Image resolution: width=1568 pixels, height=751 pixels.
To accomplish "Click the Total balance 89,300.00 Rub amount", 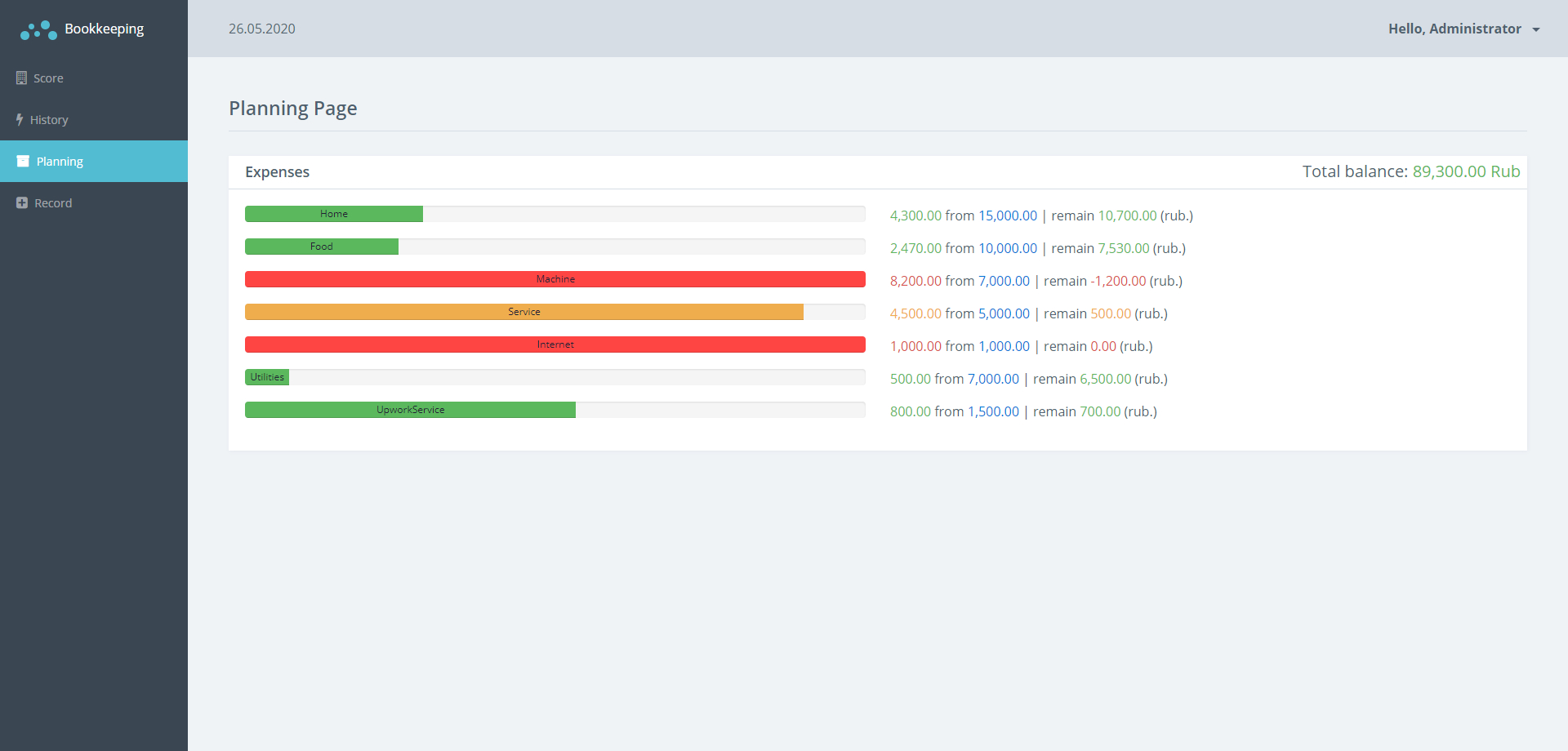I will (x=1466, y=171).
